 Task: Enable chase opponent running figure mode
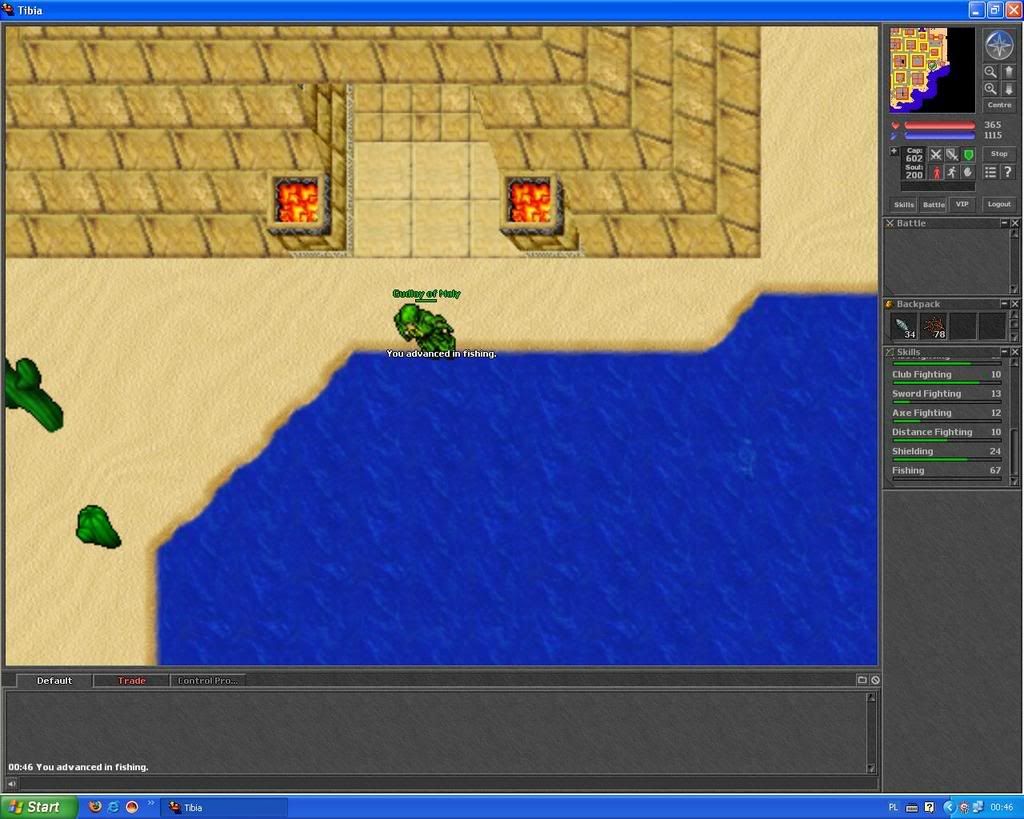click(x=952, y=172)
